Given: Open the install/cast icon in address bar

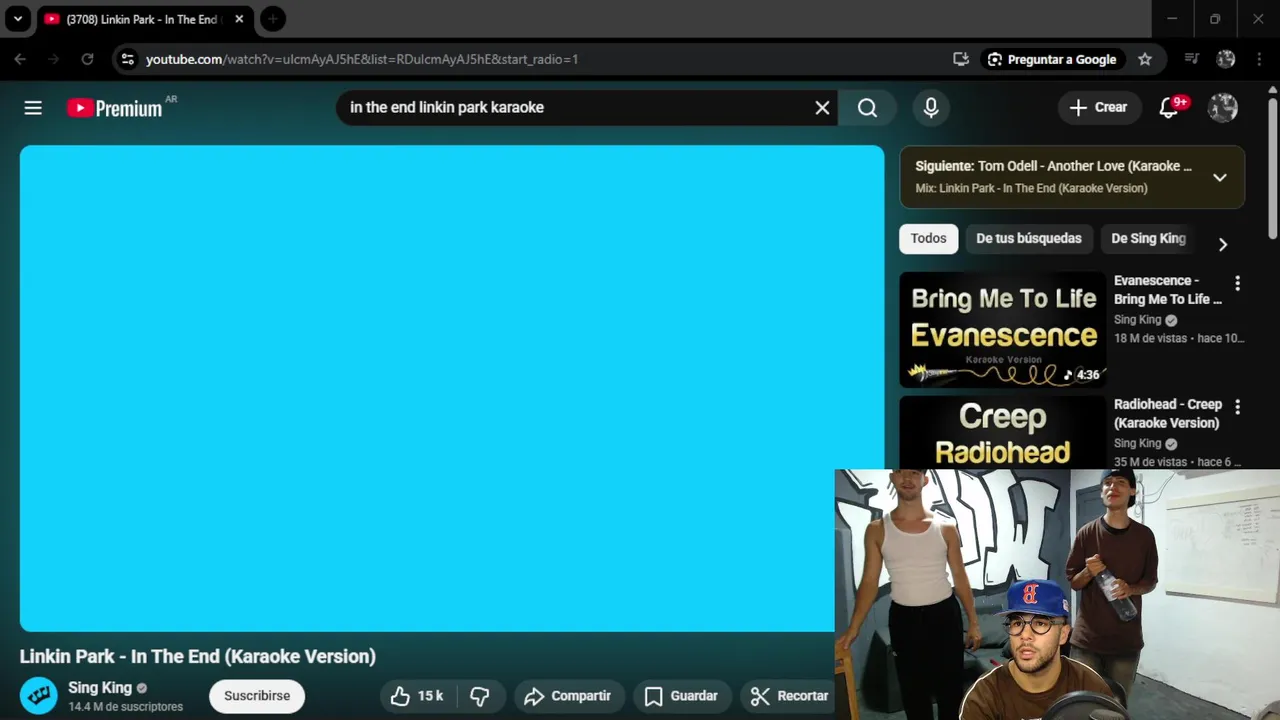Looking at the screenshot, I should (961, 59).
